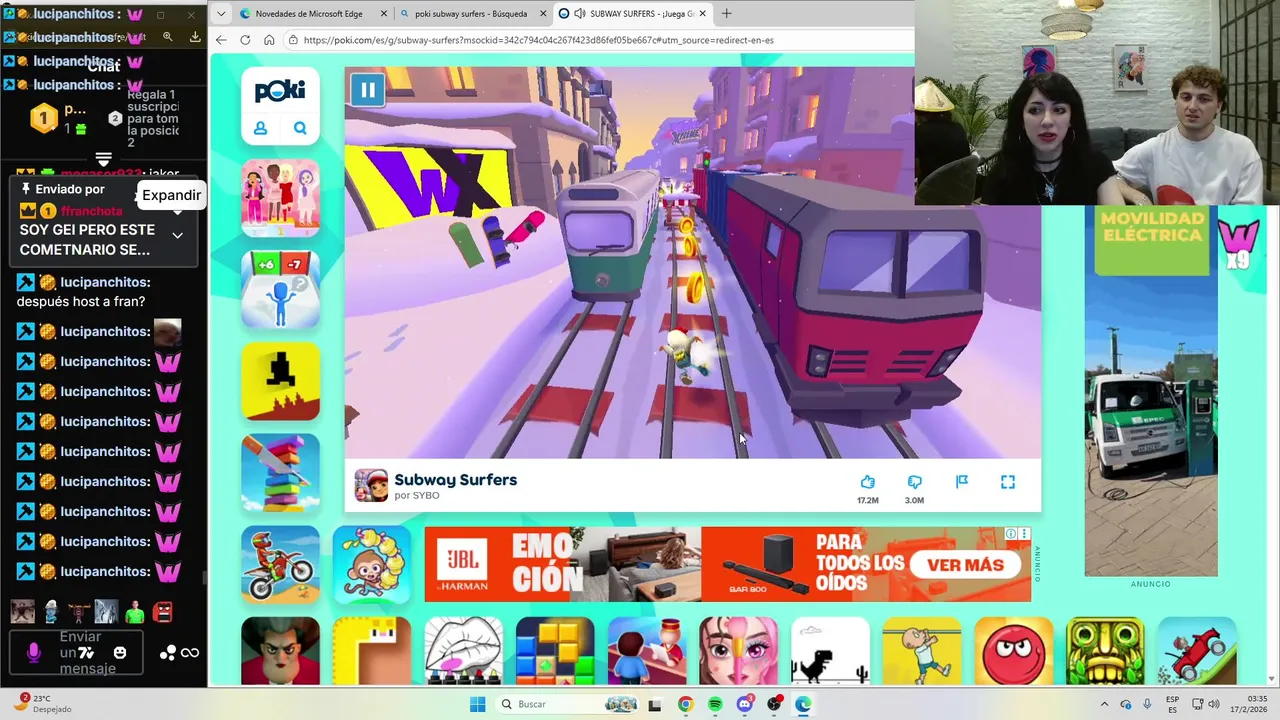Viewport: 1280px width, 720px height.
Task: Open Spotify from taskbar
Action: (x=715, y=704)
